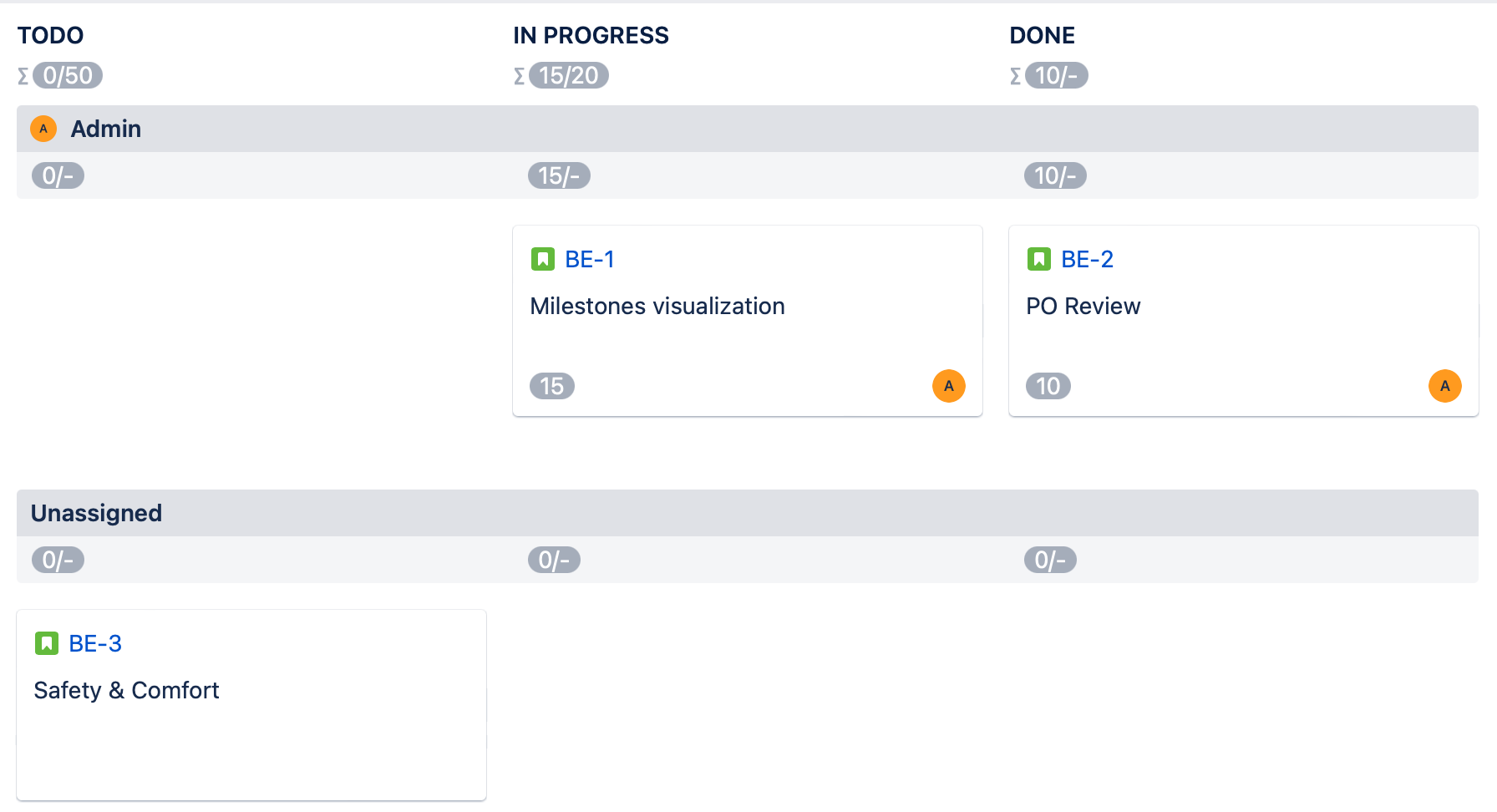Image resolution: width=1497 pixels, height=812 pixels.
Task: Click the IN PROGRESS column header
Action: [591, 35]
